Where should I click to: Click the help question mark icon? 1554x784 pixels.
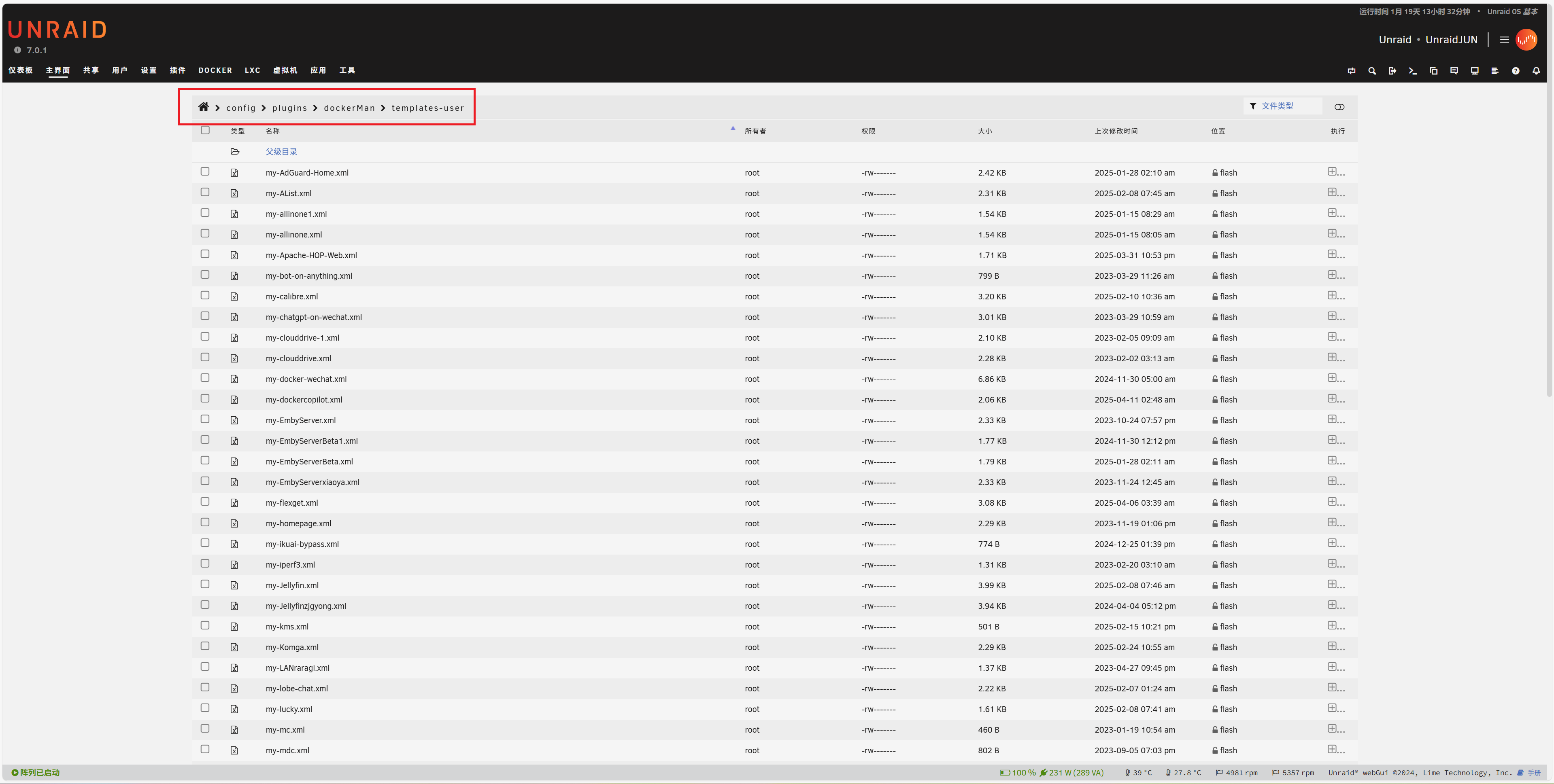click(x=1516, y=71)
